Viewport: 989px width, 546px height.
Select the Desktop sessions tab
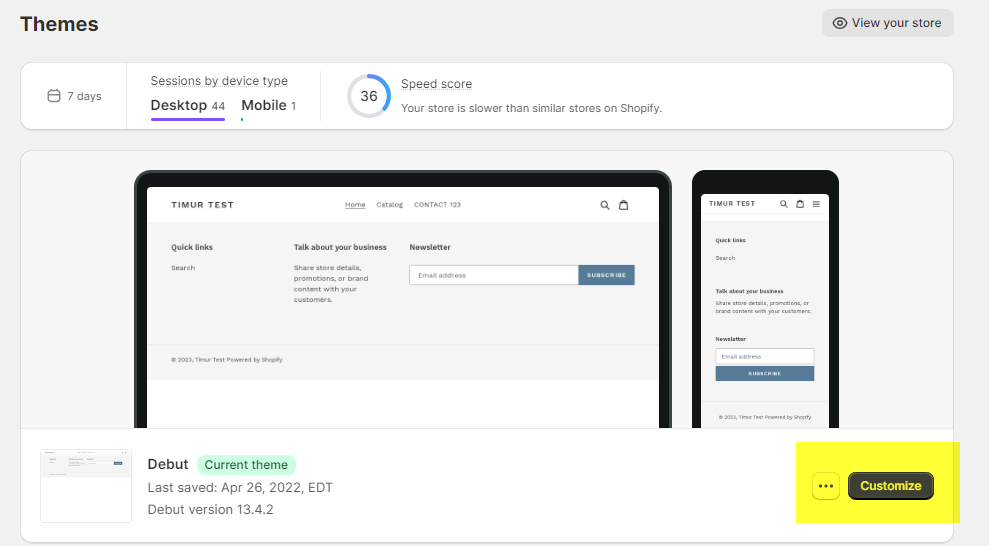(x=187, y=106)
